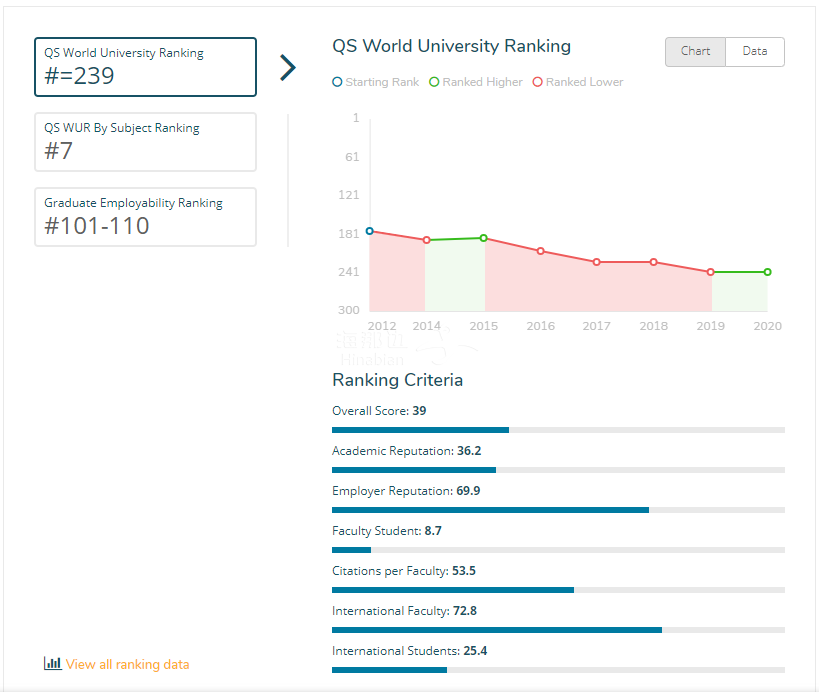Toggle the Starting Rank legend marker
The image size is (819, 692).
click(337, 82)
